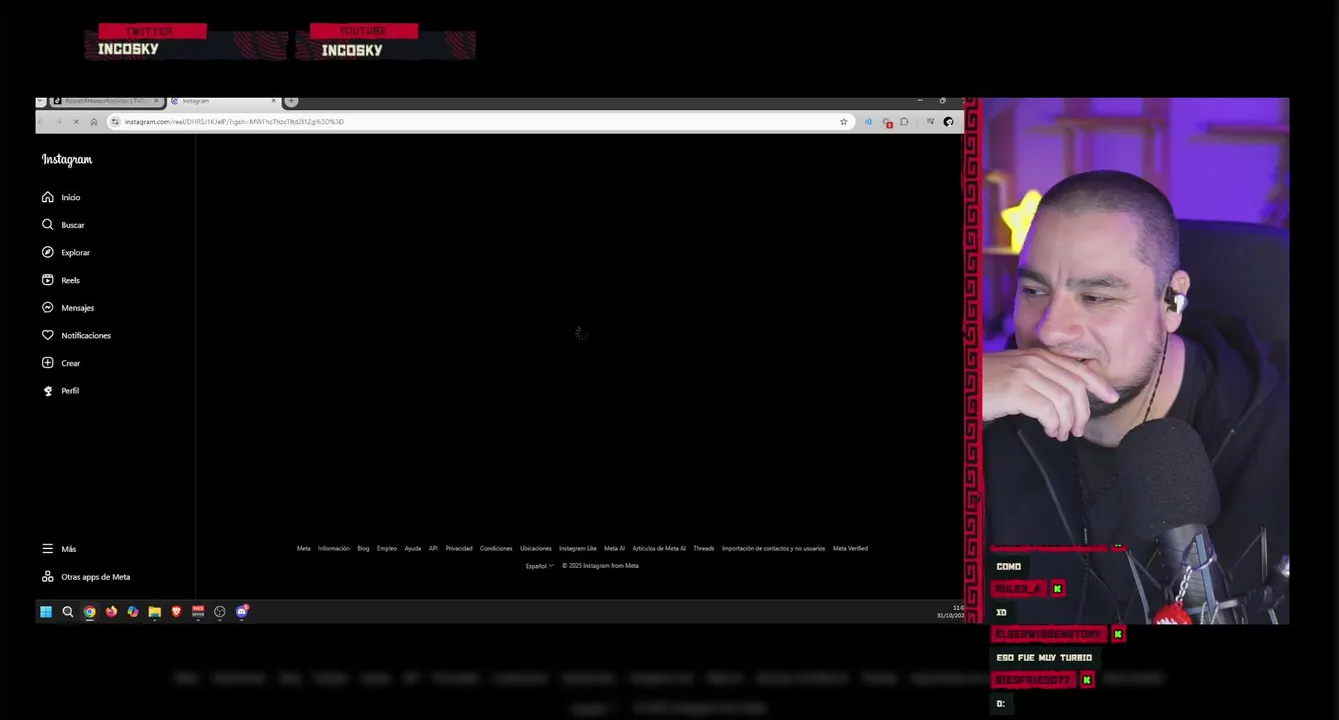Open the browser profile avatar icon
Viewport: 1339px width, 720px height.
[948, 122]
